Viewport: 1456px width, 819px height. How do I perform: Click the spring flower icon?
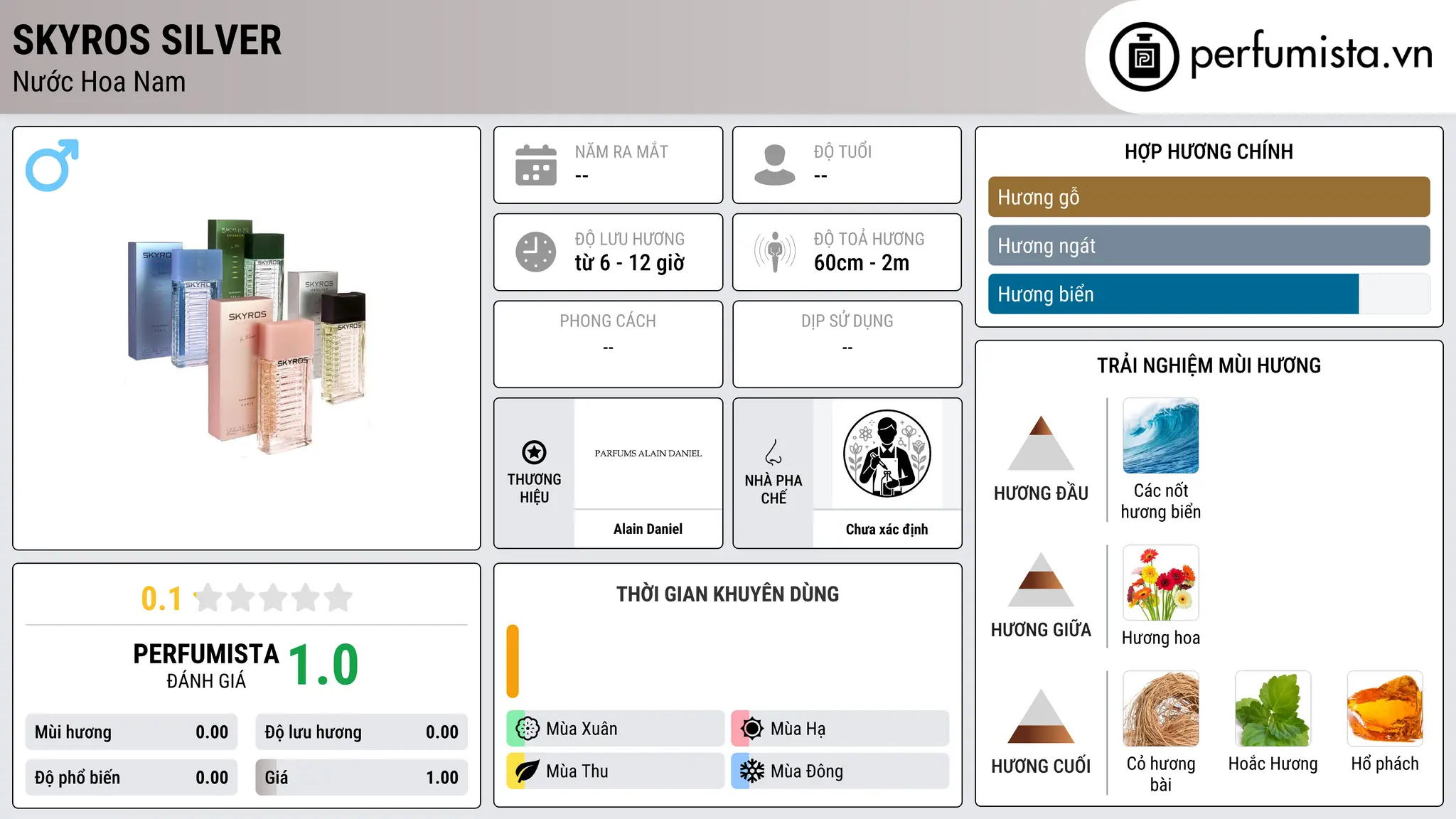pos(528,728)
